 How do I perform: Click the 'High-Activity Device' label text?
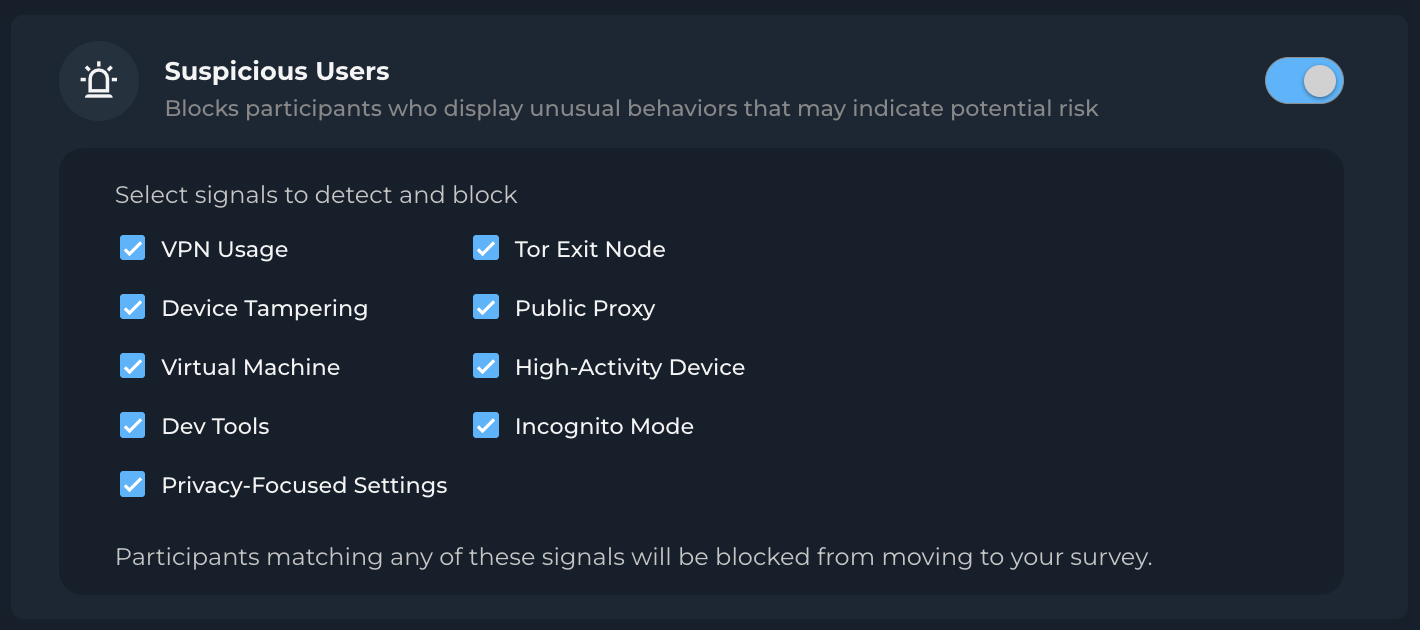[x=629, y=367]
